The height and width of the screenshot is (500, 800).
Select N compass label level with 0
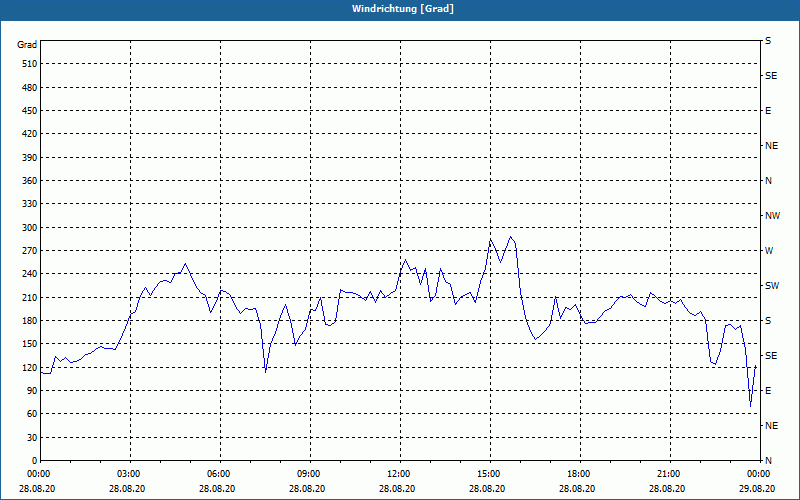click(x=768, y=460)
